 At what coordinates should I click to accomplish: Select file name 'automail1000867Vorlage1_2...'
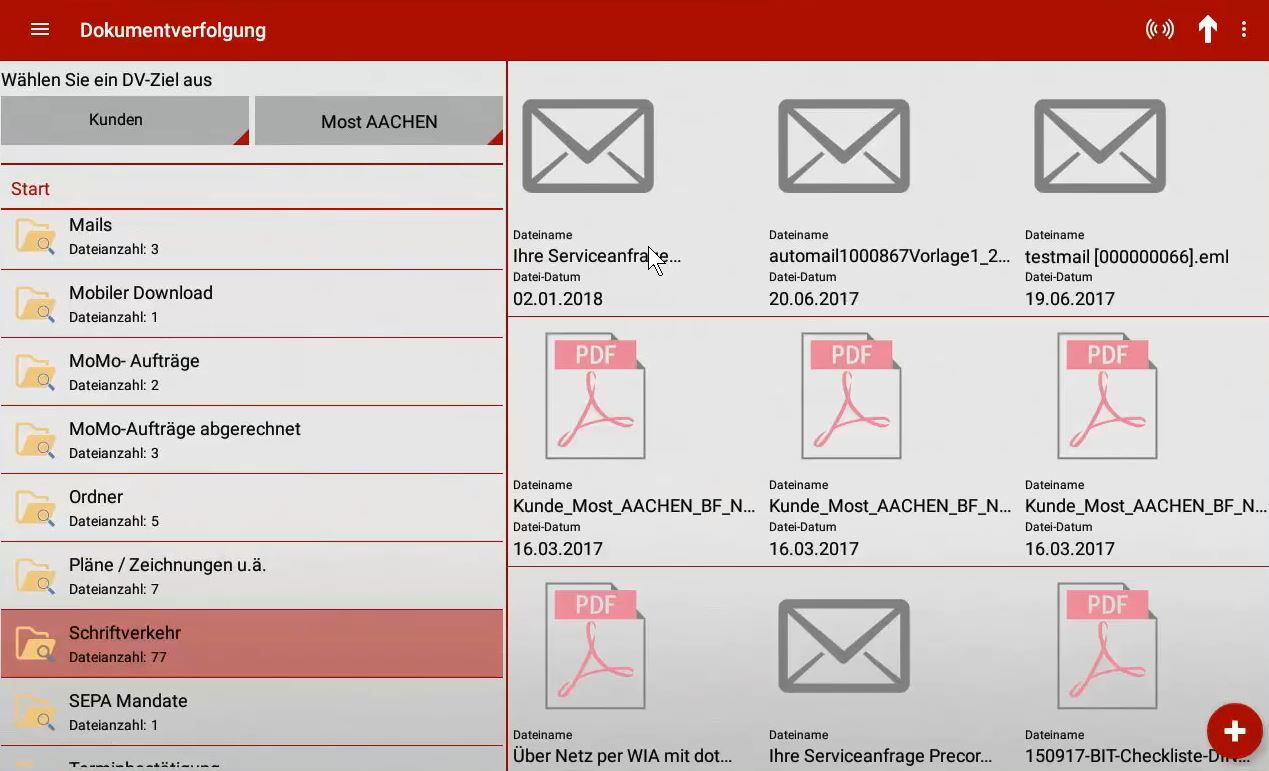click(889, 256)
